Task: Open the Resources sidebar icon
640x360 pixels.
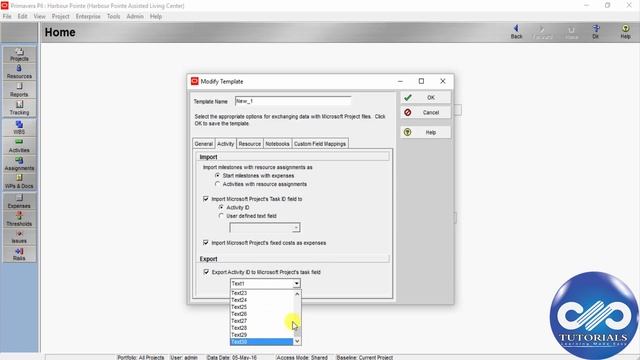Action: [19, 72]
